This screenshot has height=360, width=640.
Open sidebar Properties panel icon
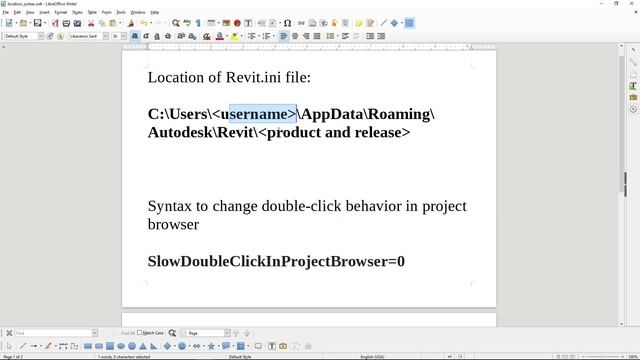click(633, 62)
